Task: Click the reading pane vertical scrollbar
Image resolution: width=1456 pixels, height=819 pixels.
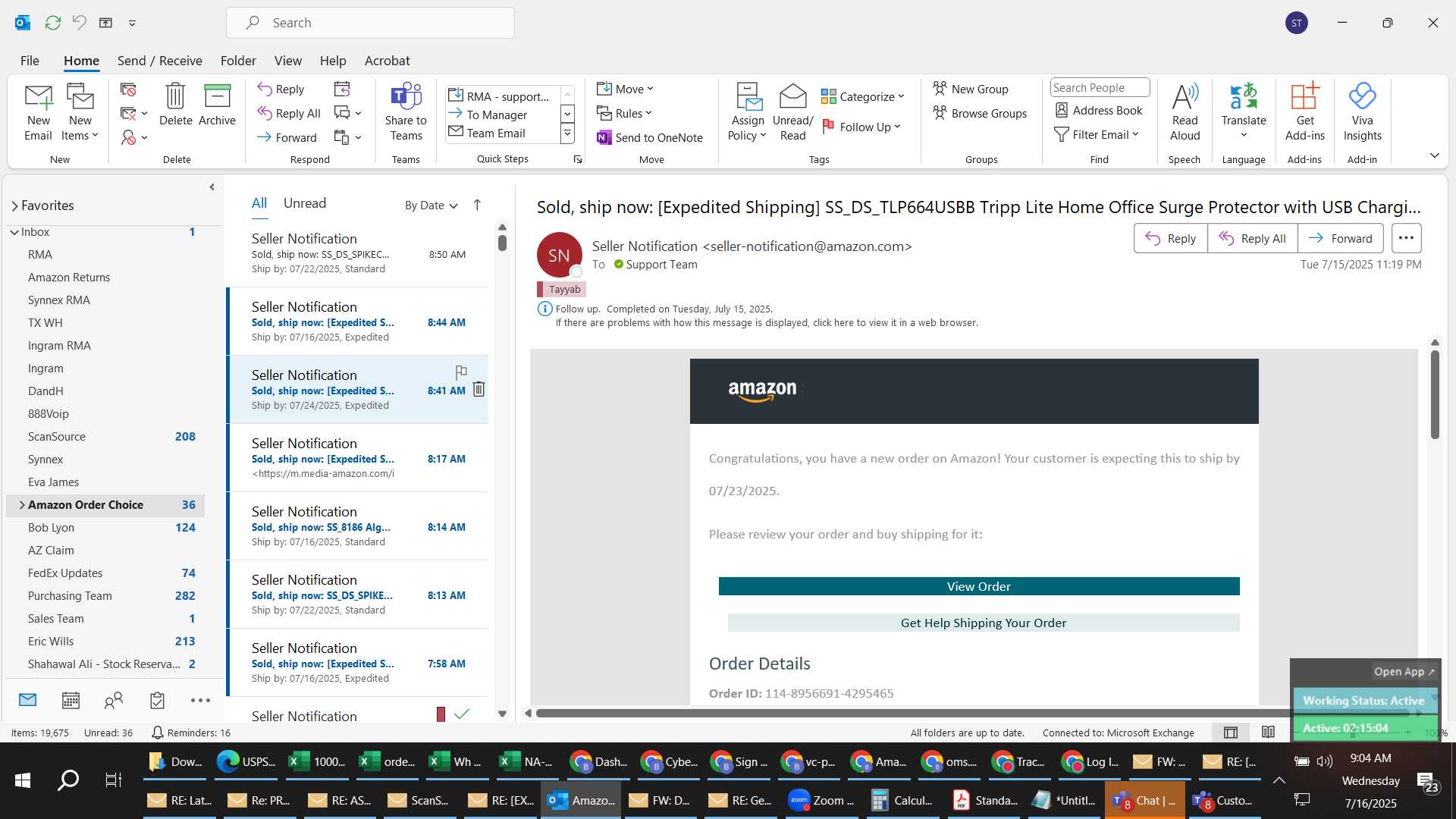Action: (1435, 394)
